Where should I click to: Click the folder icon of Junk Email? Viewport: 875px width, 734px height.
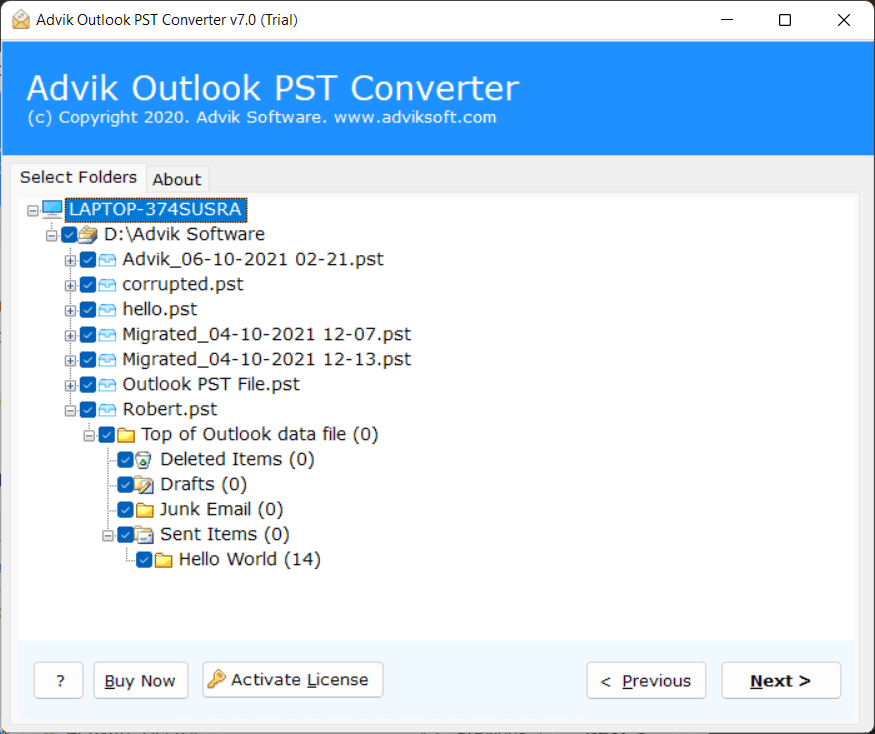145,510
